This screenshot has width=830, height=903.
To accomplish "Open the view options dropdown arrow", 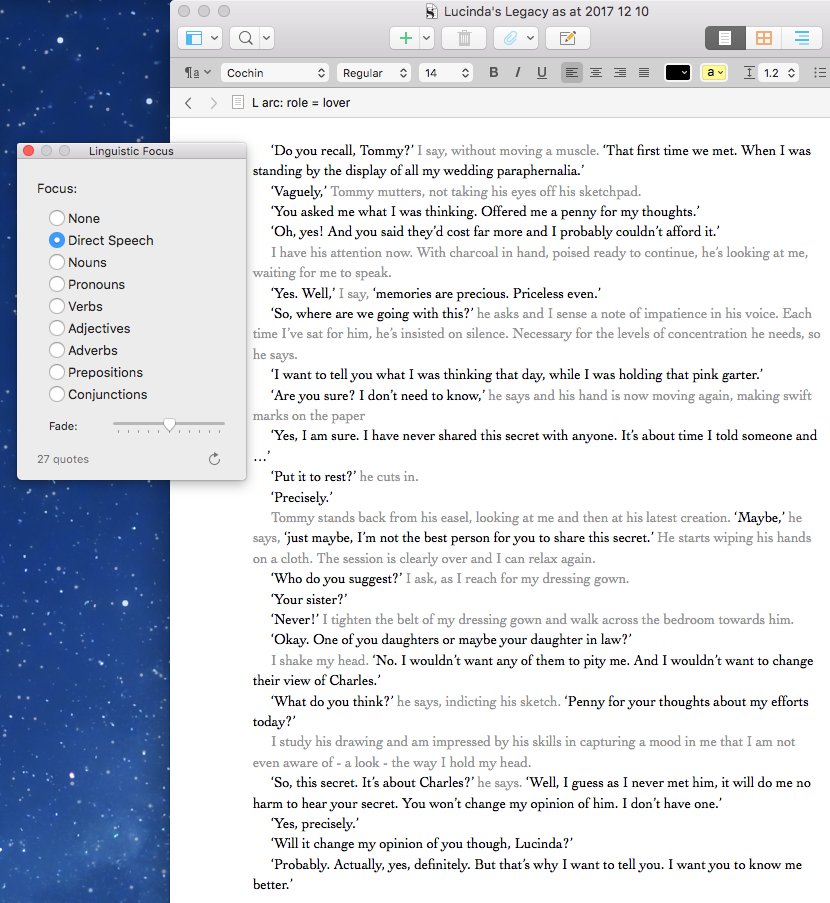I will coord(214,39).
